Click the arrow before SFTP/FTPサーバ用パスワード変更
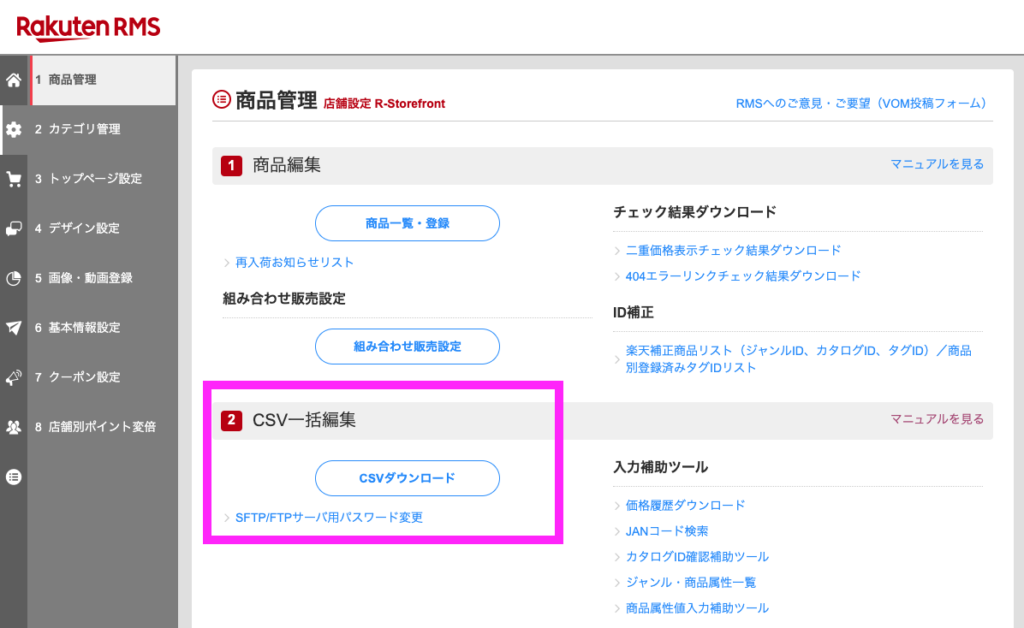 pyautogui.click(x=227, y=517)
